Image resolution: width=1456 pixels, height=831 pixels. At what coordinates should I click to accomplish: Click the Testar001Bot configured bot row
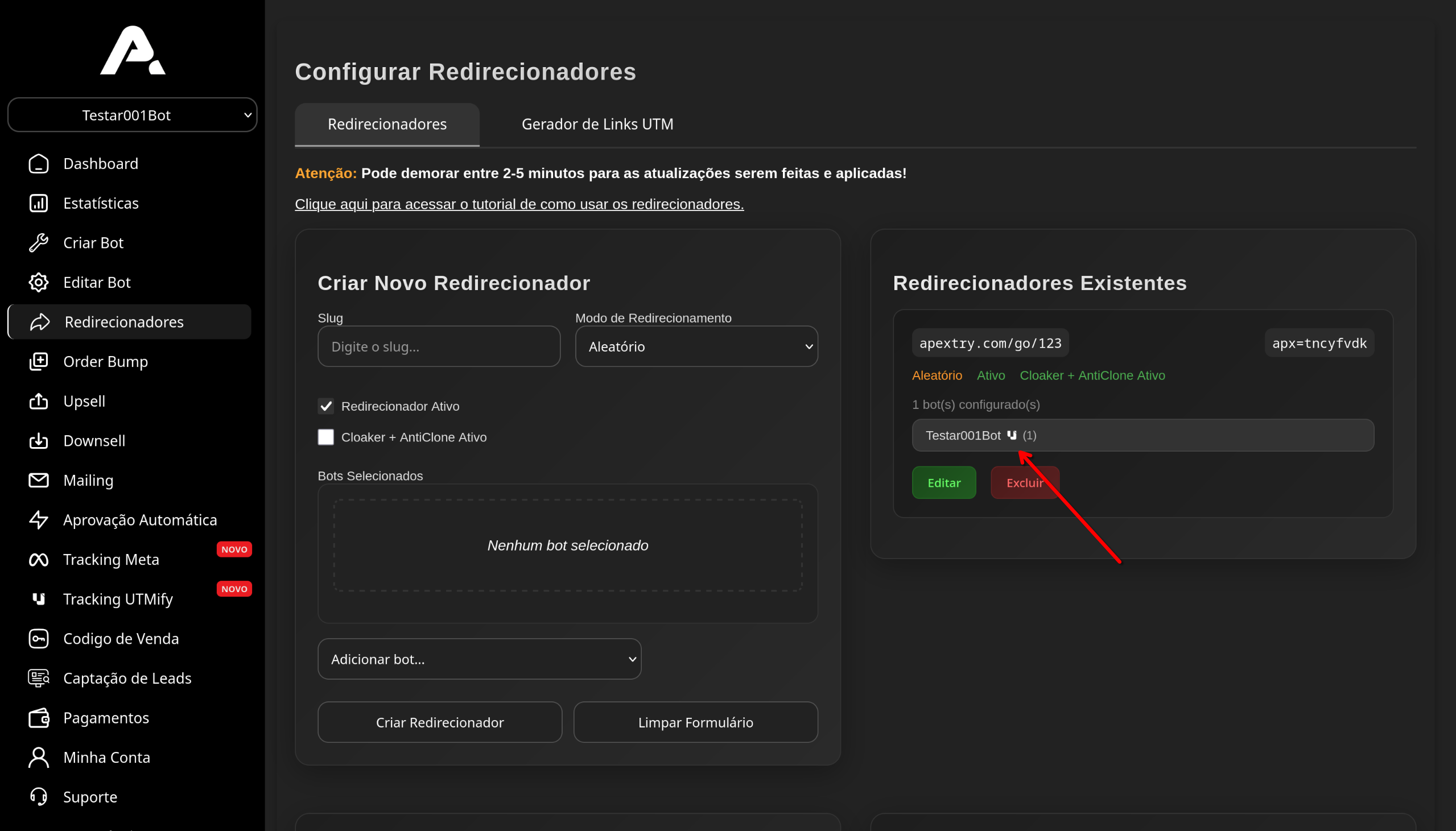(1142, 436)
